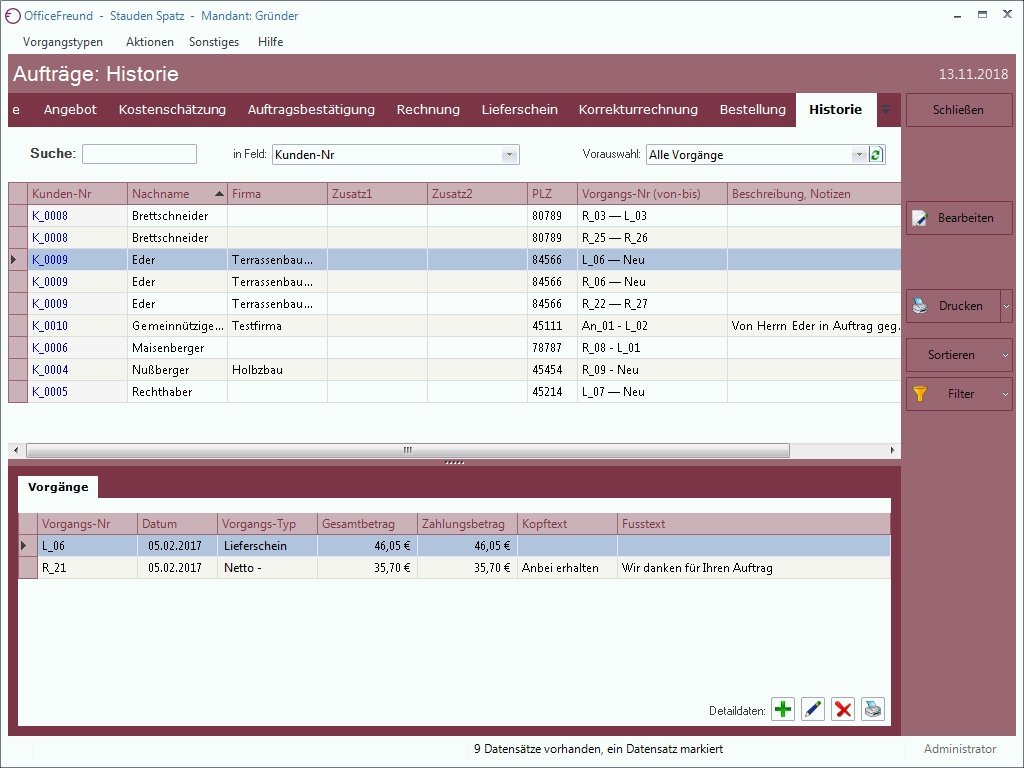Open the Aktionen menu
The width and height of the screenshot is (1024, 768).
pyautogui.click(x=150, y=42)
